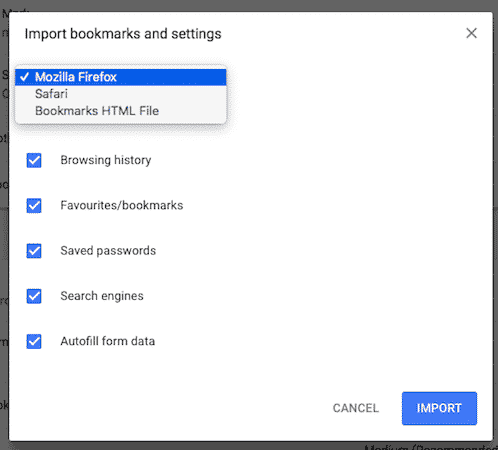
Task: Click the Saved passwords label text
Action: [108, 251]
